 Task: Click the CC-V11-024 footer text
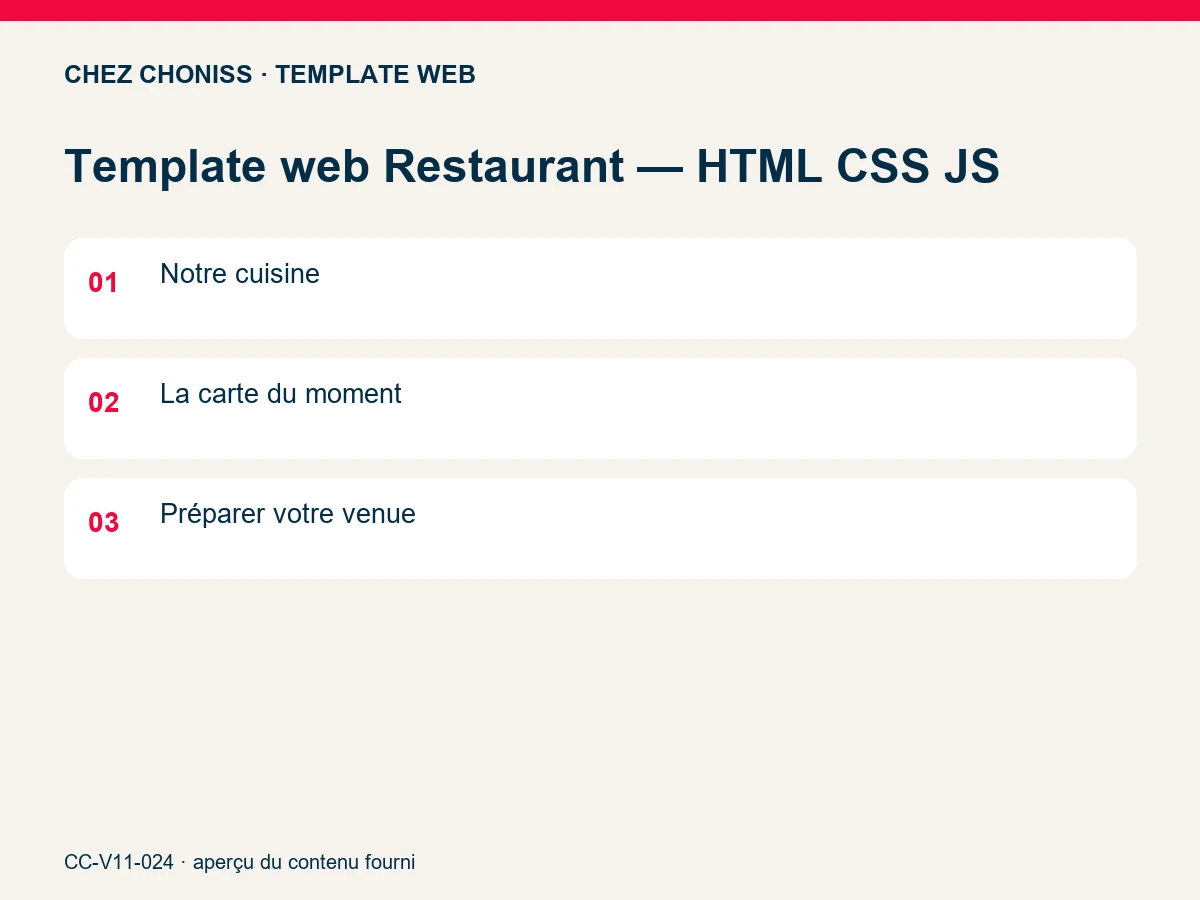[x=239, y=862]
